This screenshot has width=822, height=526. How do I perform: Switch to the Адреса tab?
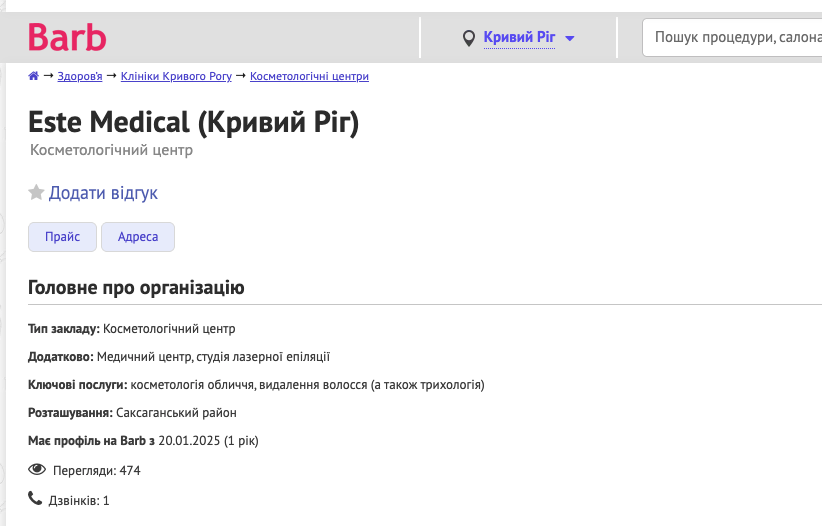[x=138, y=237]
